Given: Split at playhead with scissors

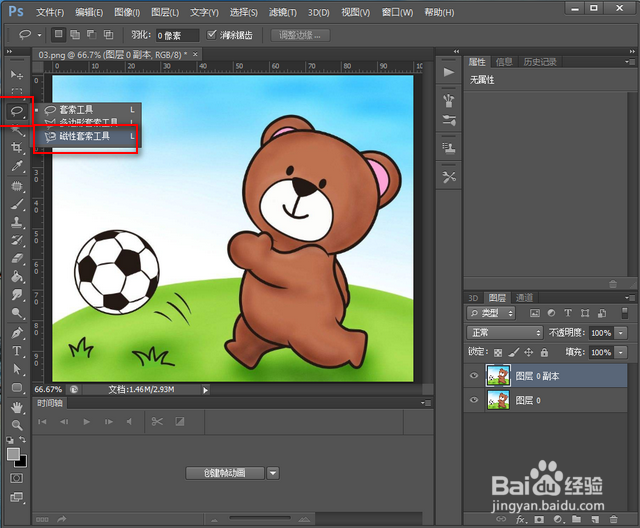Looking at the screenshot, I should pos(157,422).
